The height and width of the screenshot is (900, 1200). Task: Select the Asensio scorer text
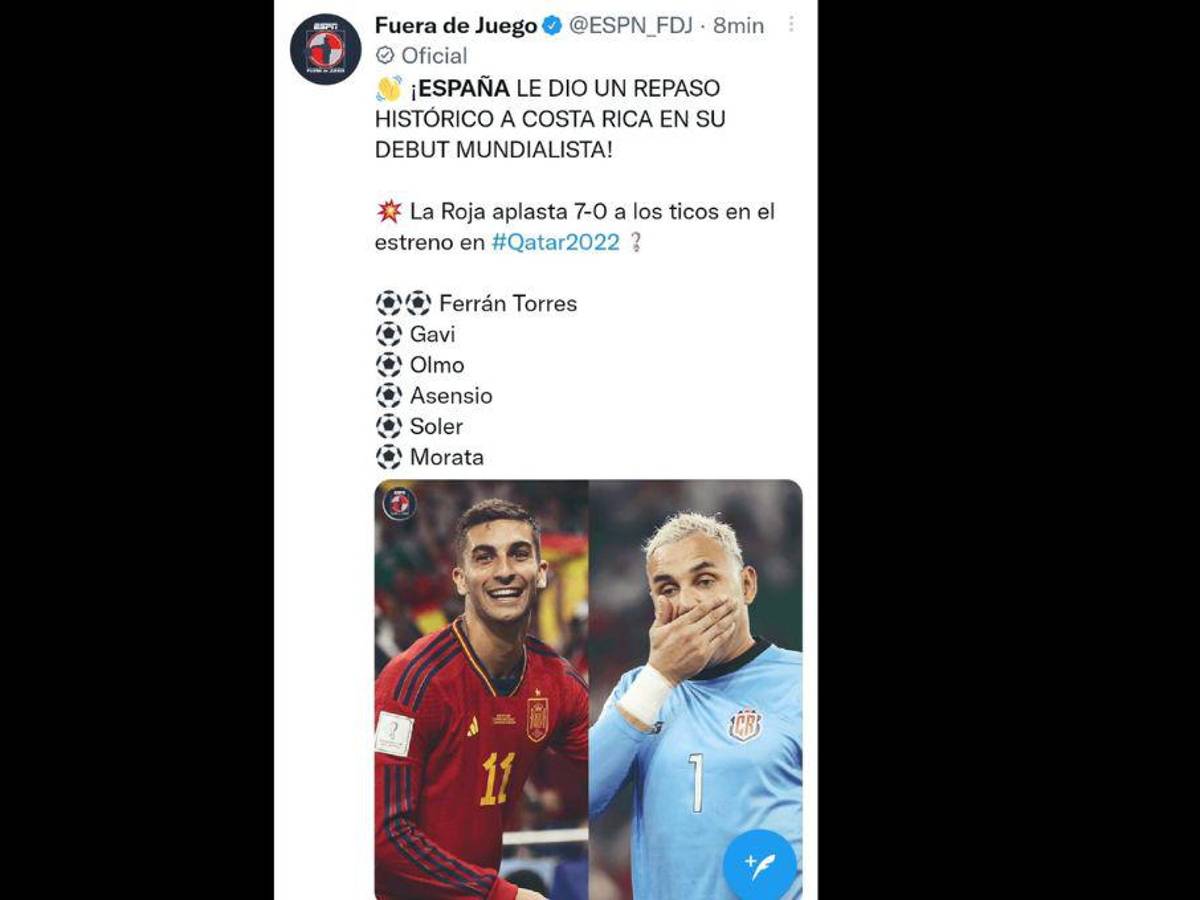[x=451, y=395]
